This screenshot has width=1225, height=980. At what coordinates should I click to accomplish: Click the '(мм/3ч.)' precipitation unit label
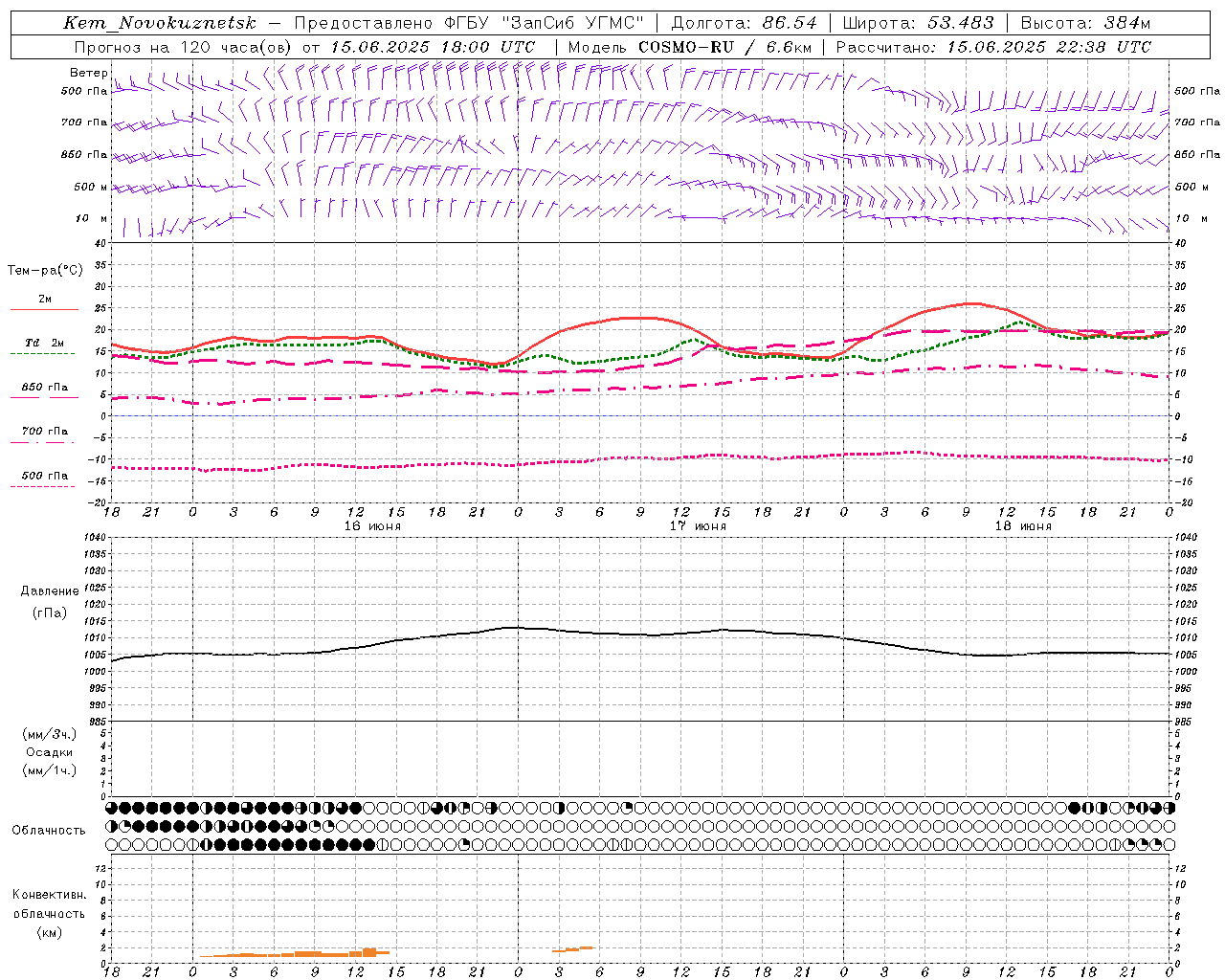50,734
